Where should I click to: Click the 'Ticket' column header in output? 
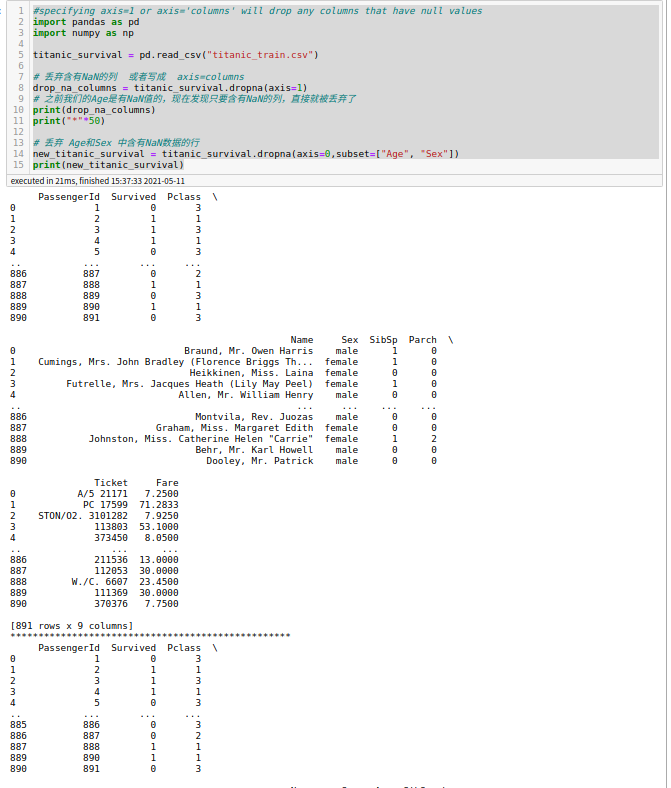click(x=111, y=483)
